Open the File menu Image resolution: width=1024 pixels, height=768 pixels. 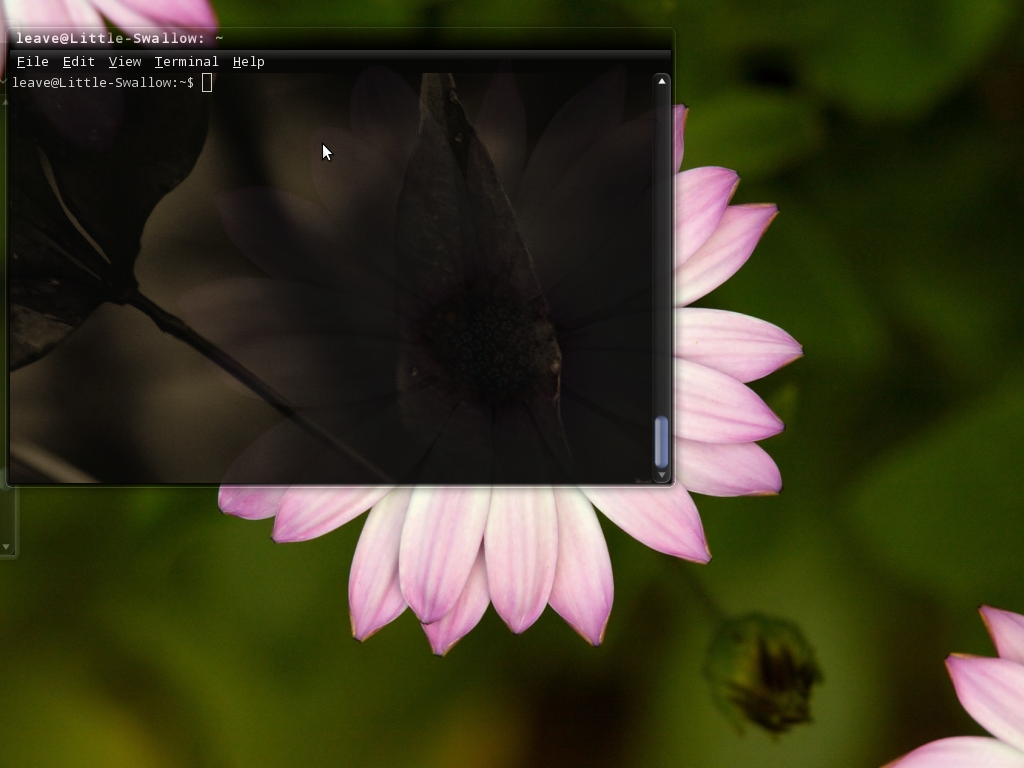tap(32, 61)
